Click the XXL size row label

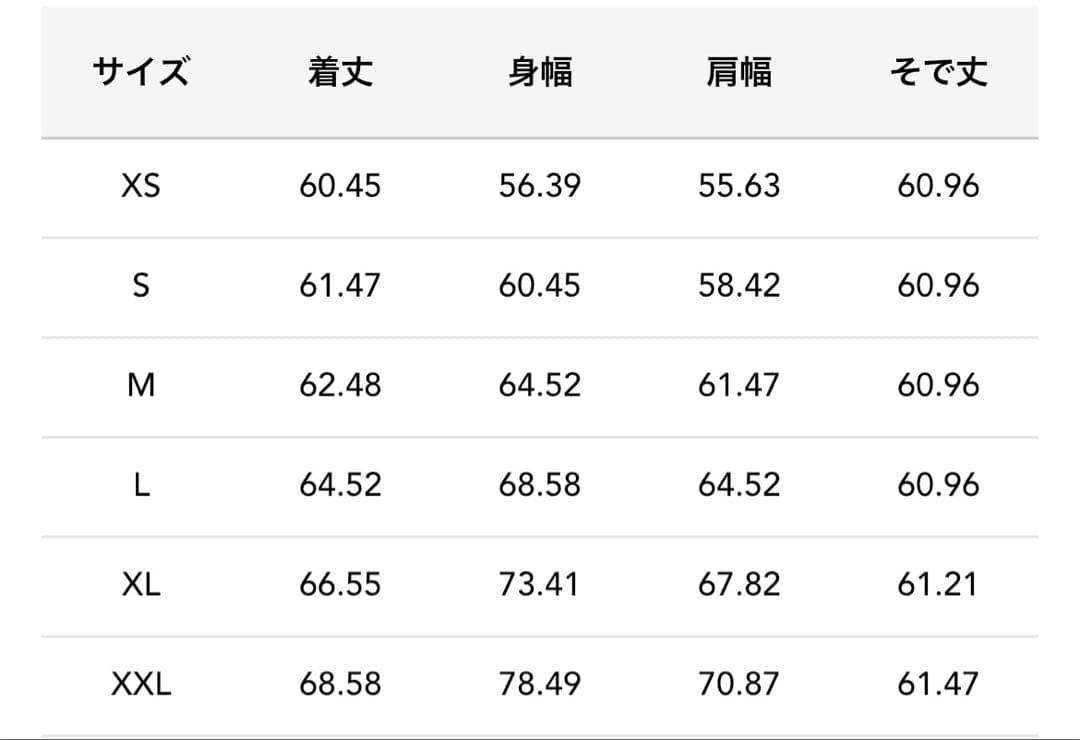coord(141,684)
